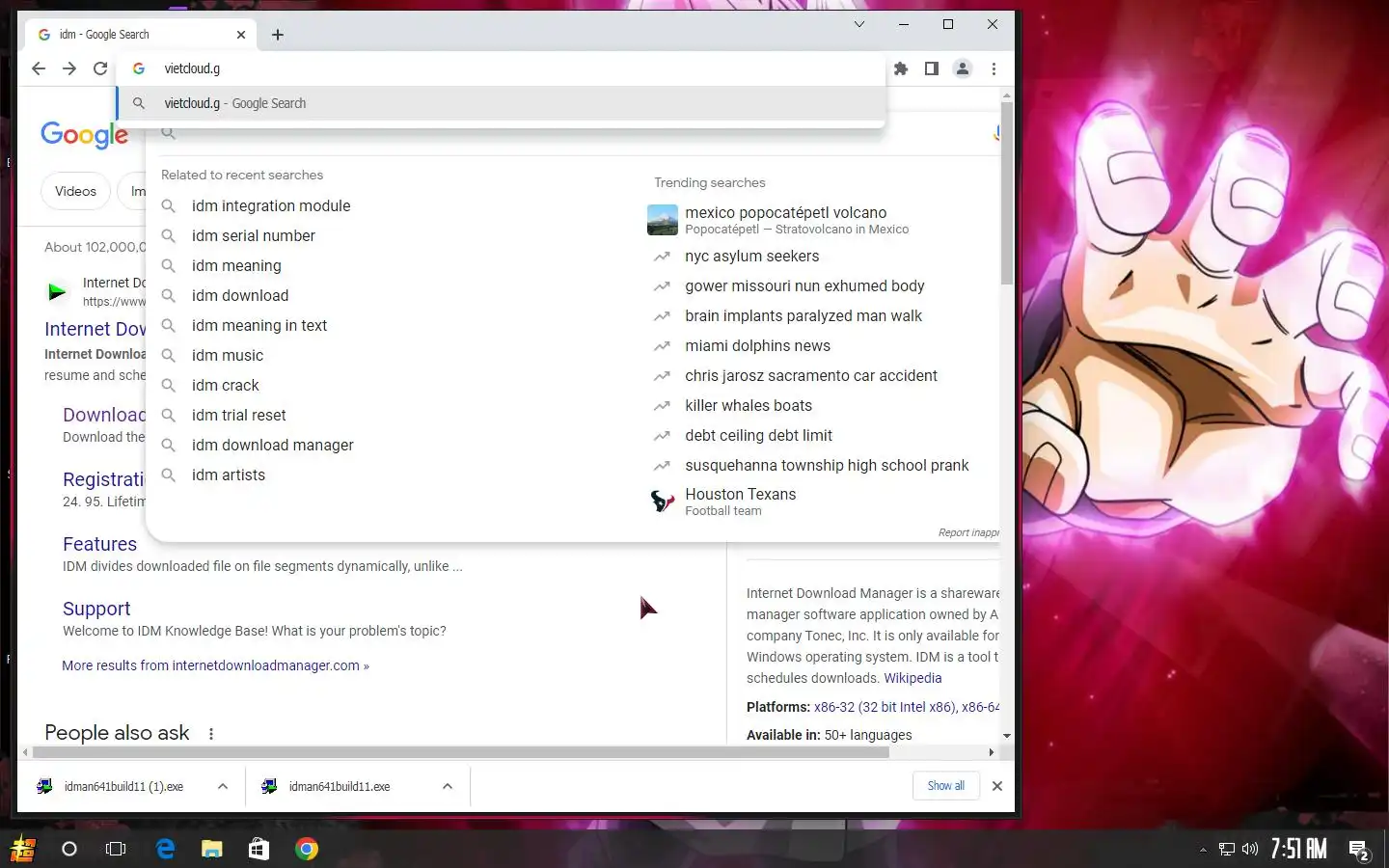Switch to Chrome on the taskbar
The image size is (1389, 868).
click(307, 849)
